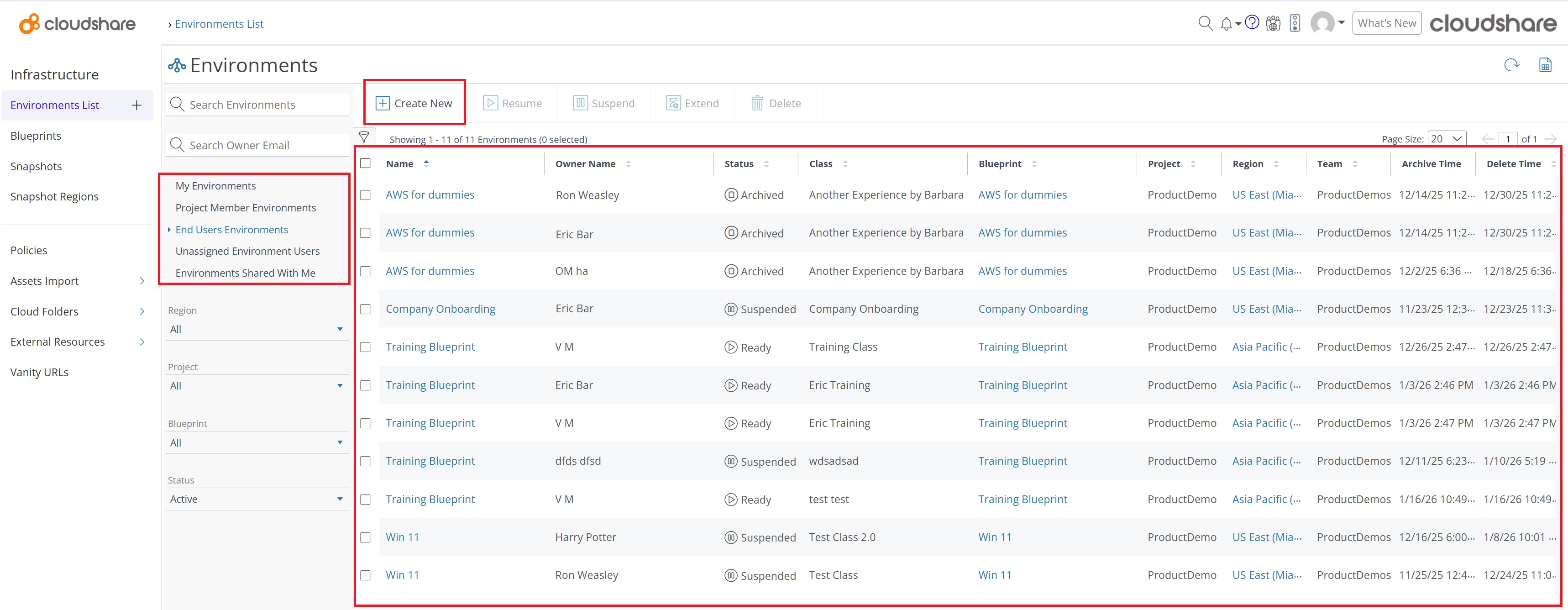Check the select-all checkbox in the table header
Screen dimensions: 1568x610
[366, 163]
